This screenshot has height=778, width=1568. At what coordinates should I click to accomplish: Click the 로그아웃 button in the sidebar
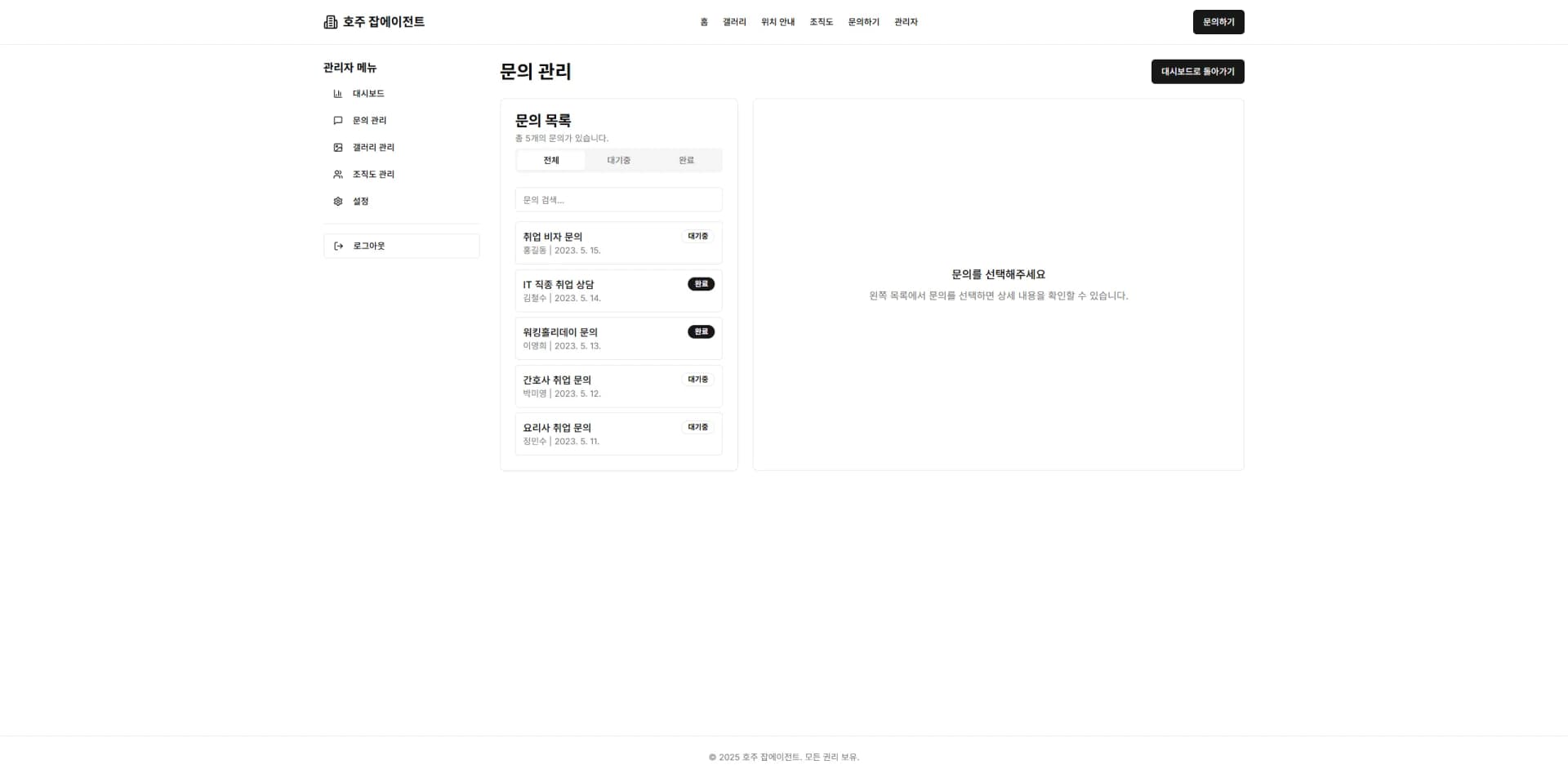point(402,246)
